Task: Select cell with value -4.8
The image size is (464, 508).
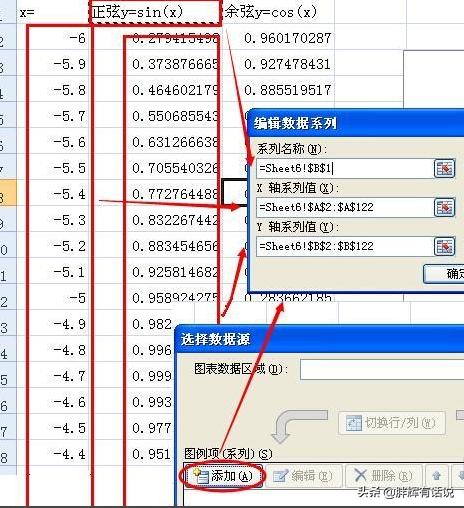Action: click(53, 350)
